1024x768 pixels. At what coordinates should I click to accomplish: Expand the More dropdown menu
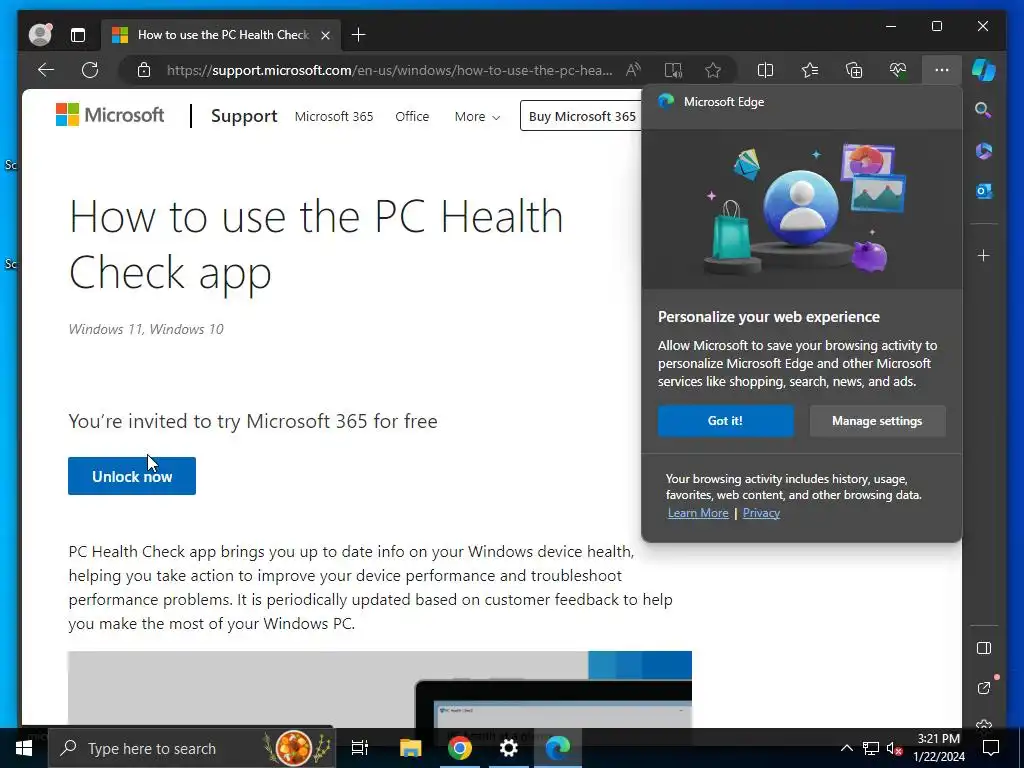477,116
